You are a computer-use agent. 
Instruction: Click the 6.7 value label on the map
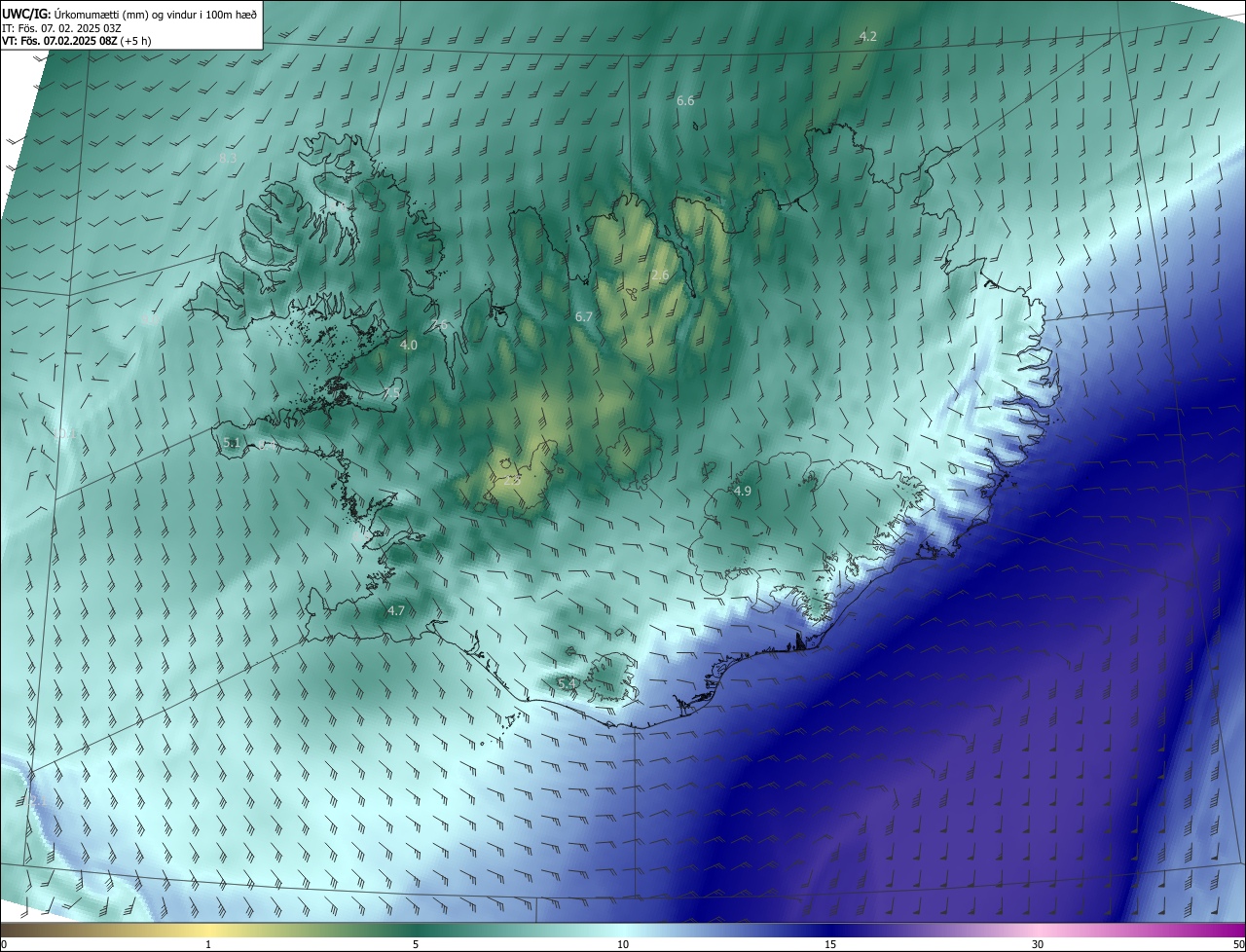pos(584,317)
